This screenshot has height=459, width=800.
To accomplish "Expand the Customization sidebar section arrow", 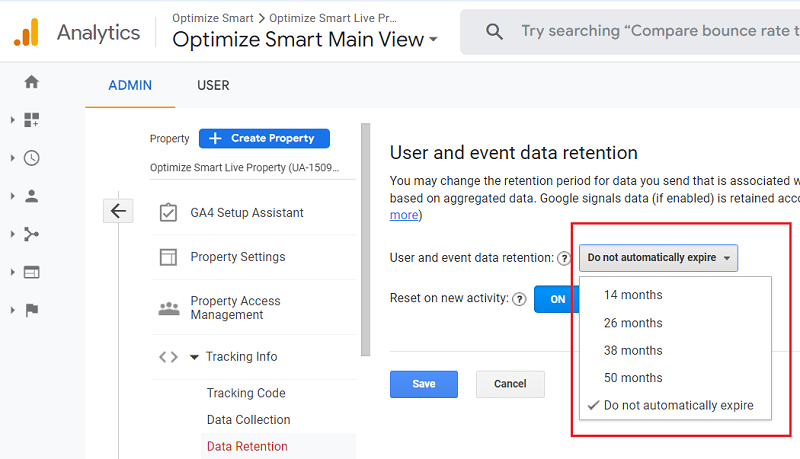I will 12,120.
